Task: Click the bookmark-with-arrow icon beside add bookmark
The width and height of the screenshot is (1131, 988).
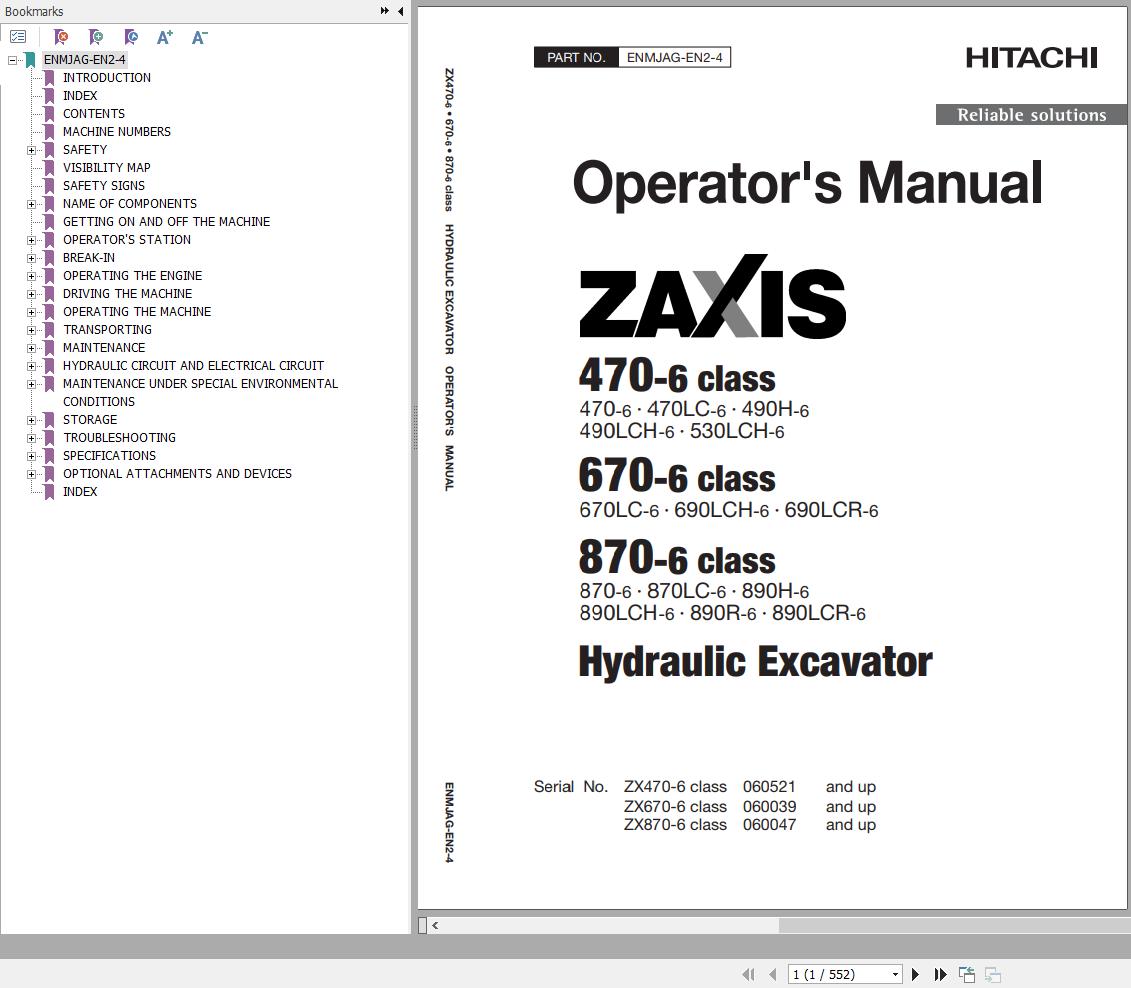Action: tap(131, 37)
